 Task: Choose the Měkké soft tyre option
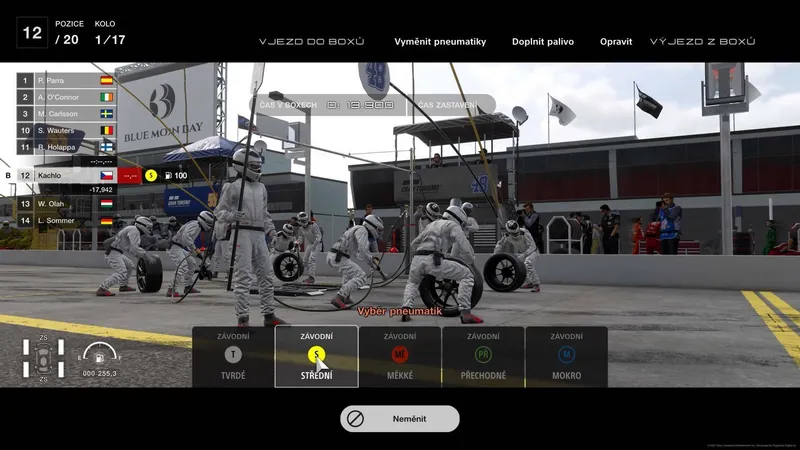pyautogui.click(x=399, y=357)
